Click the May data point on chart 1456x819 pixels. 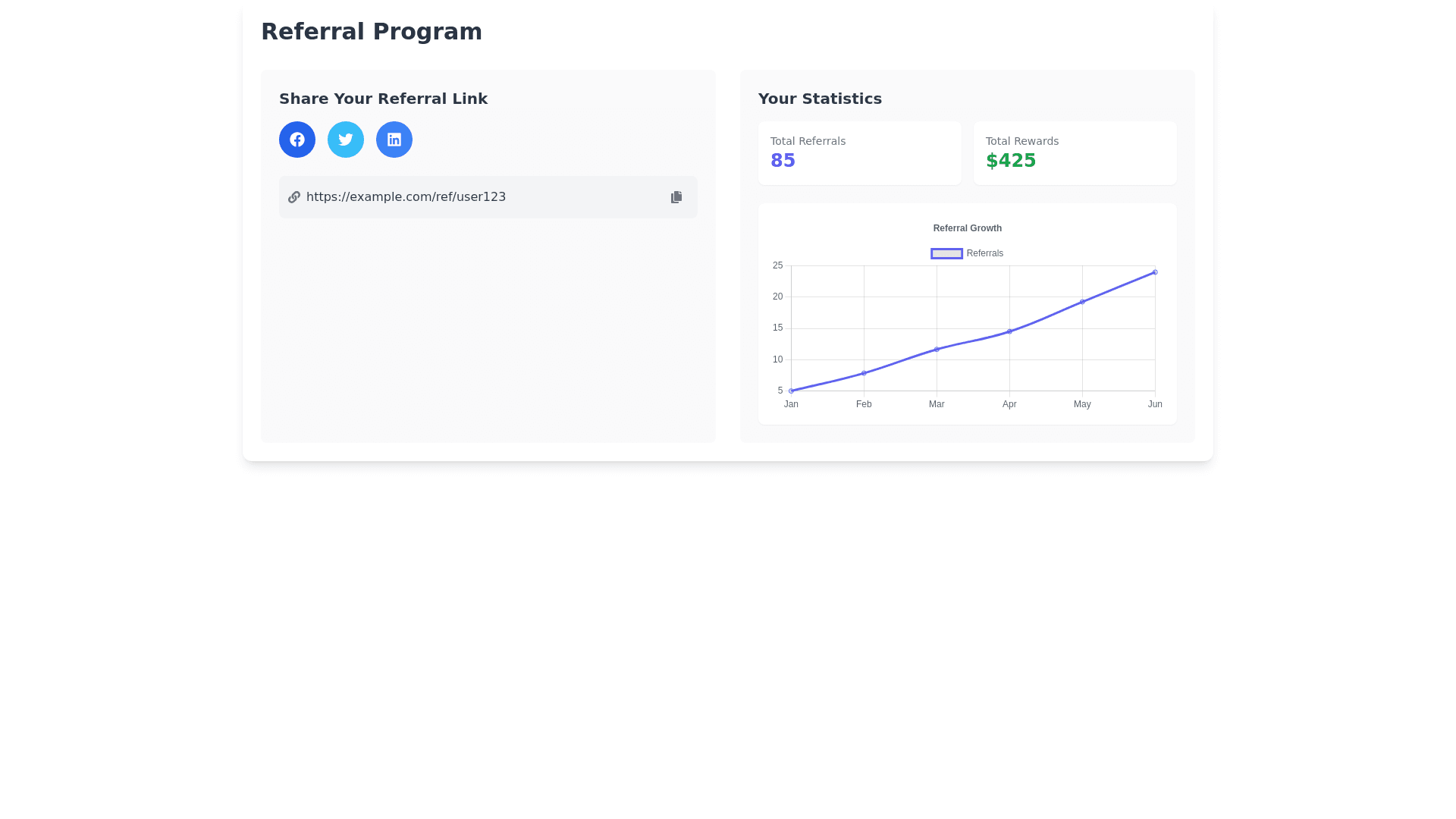(x=1082, y=302)
